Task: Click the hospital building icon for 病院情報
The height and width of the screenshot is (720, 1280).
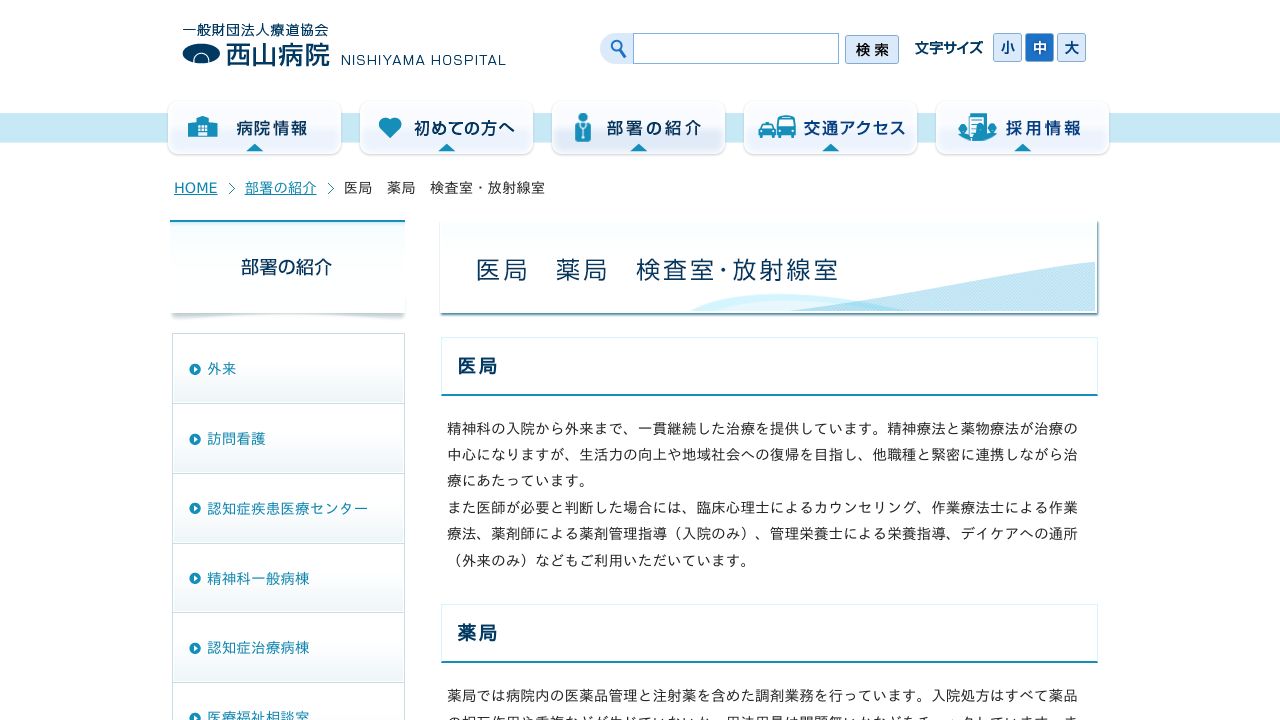Action: 203,127
